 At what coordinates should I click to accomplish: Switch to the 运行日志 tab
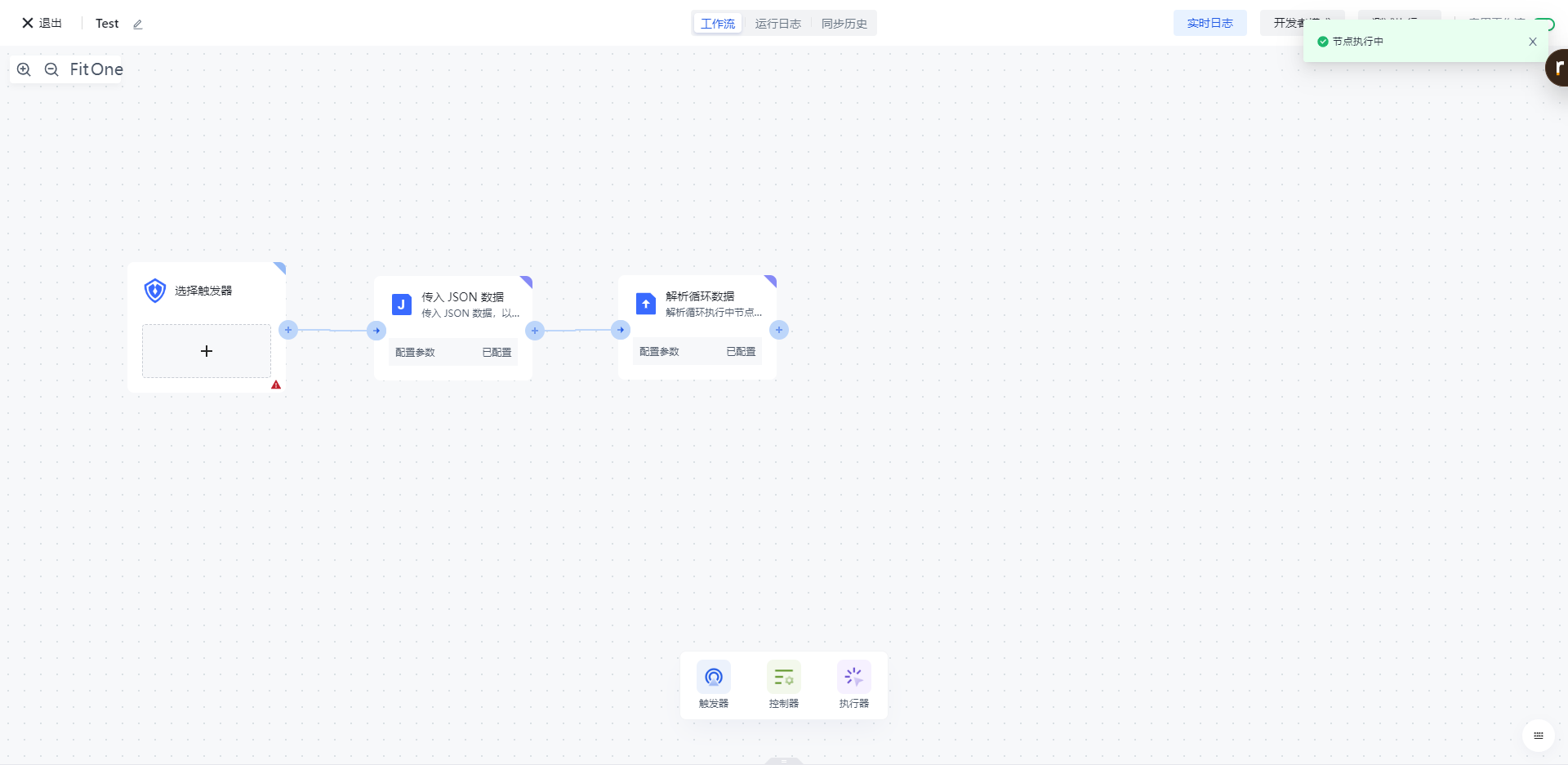(x=777, y=24)
